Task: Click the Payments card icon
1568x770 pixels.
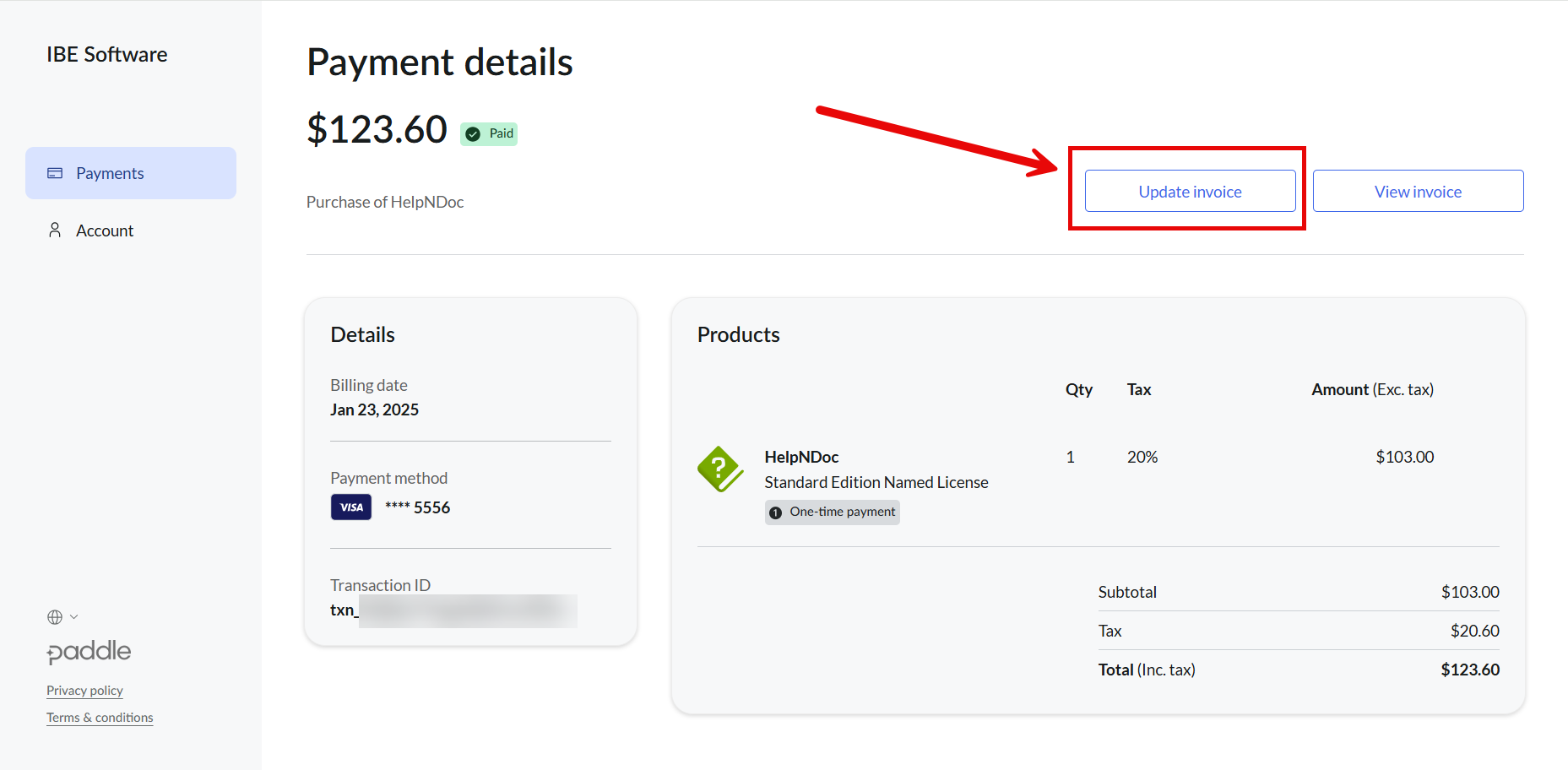Action: click(55, 173)
